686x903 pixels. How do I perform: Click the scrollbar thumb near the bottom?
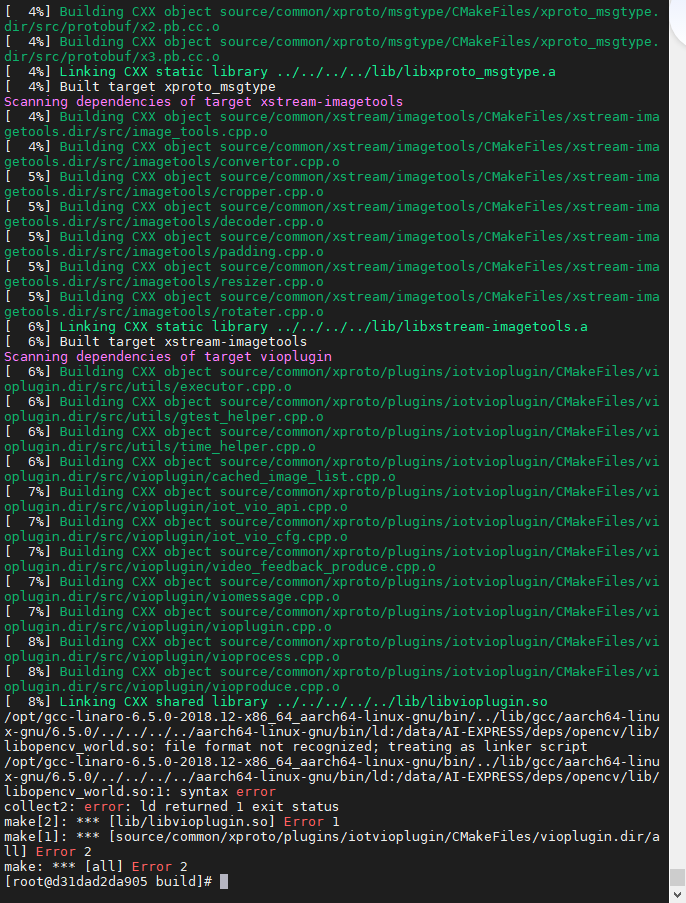click(677, 877)
